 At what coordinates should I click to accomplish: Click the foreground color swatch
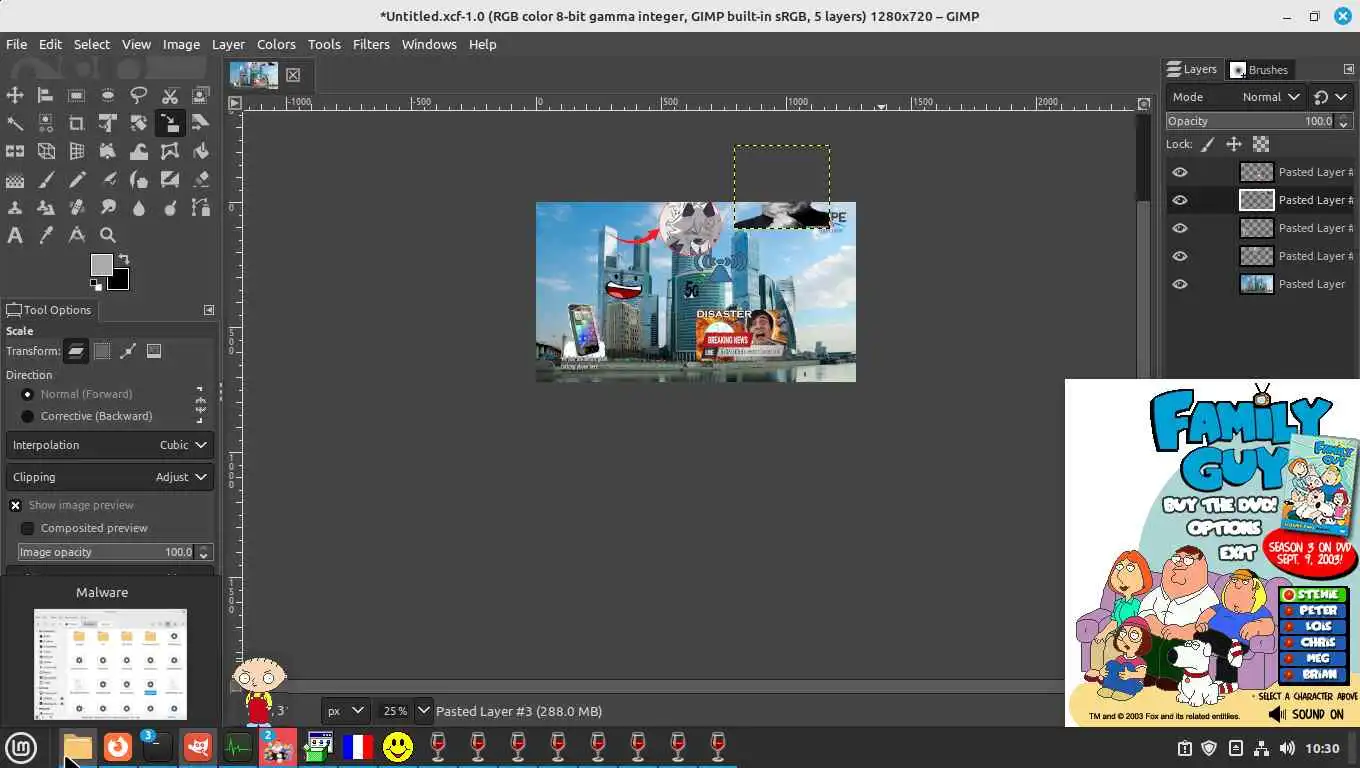coord(101,265)
